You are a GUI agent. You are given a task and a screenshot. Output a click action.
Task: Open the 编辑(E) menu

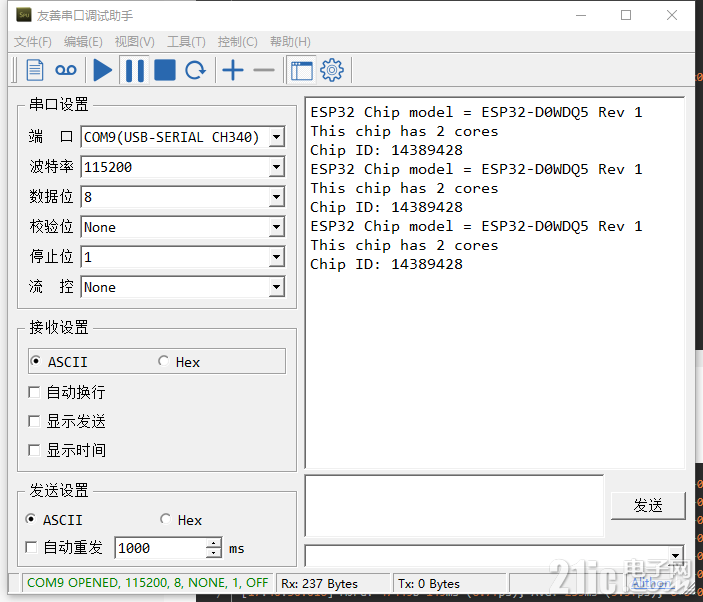click(83, 42)
